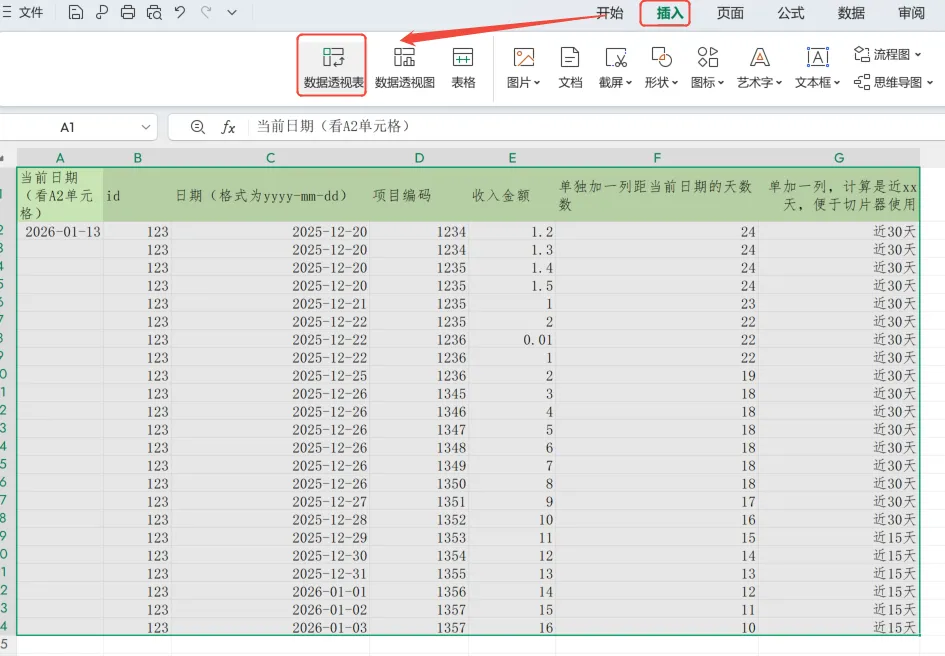Select the cell with date 2025-12-25

[271, 376]
